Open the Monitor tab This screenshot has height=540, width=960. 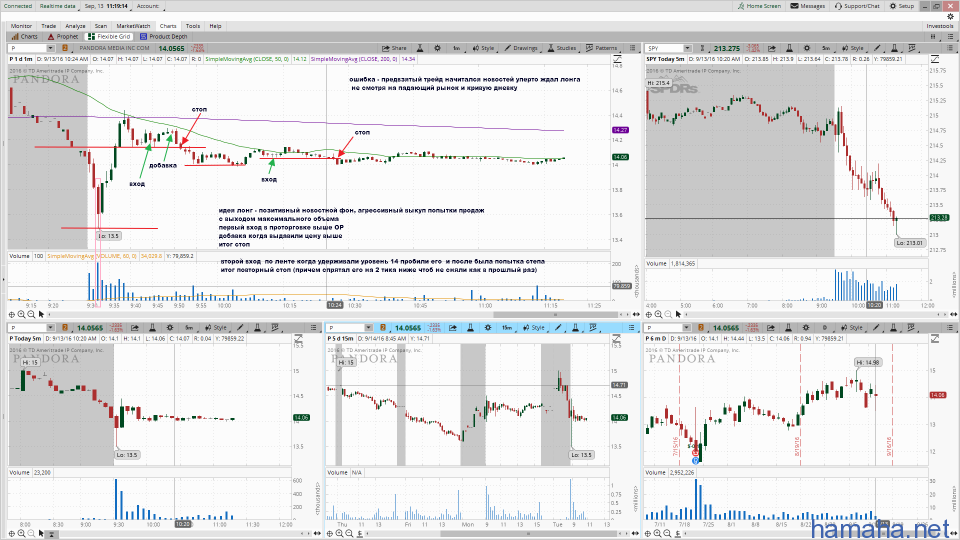pyautogui.click(x=21, y=26)
